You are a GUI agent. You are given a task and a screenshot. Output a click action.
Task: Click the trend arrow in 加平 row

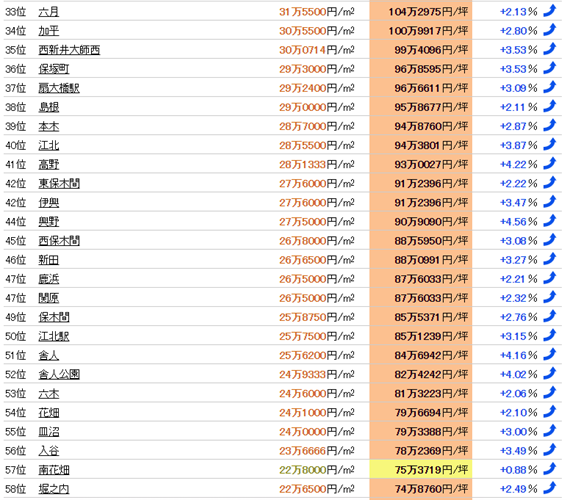tap(550, 30)
